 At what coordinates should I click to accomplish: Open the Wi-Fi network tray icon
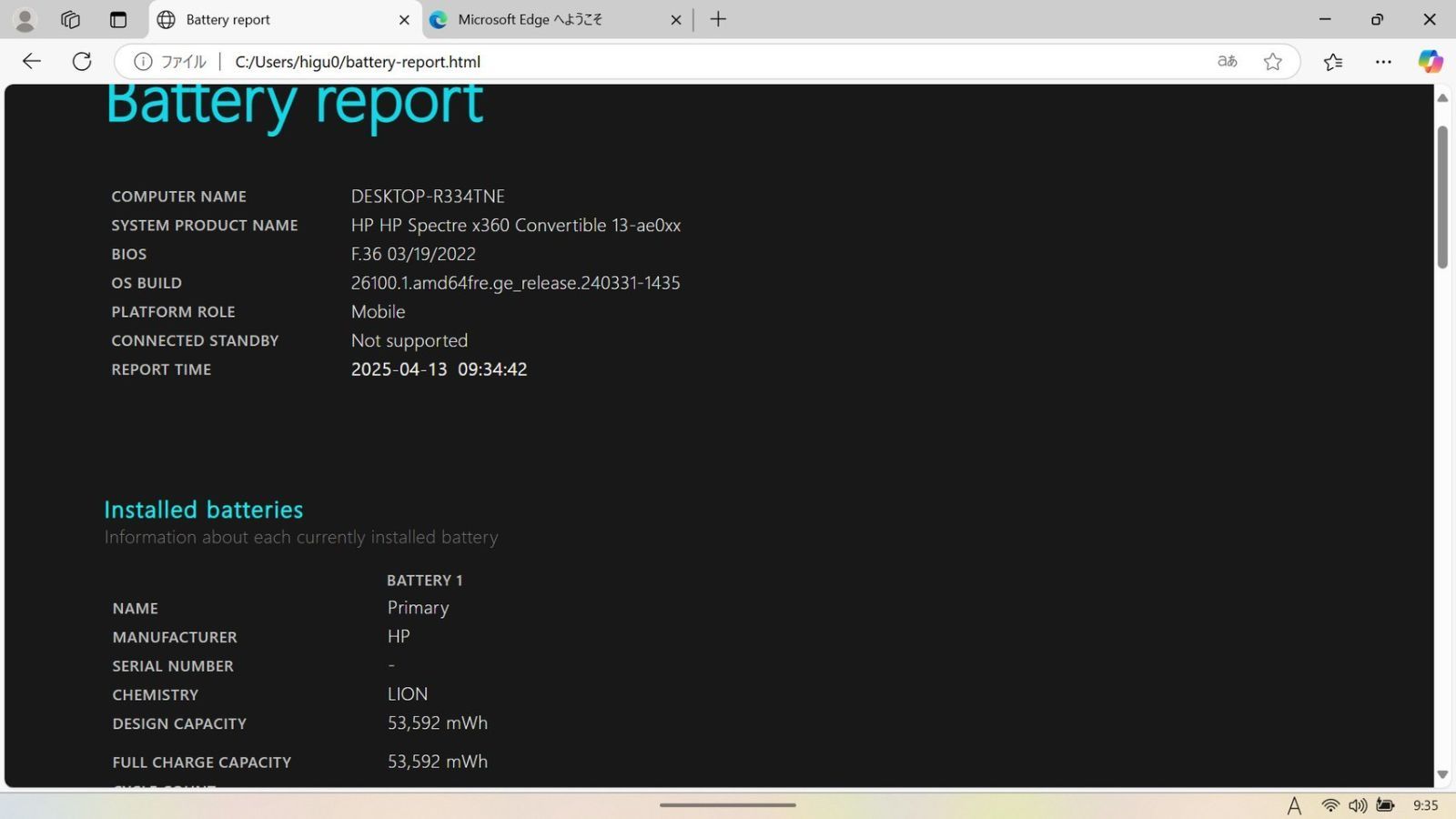pyautogui.click(x=1330, y=805)
